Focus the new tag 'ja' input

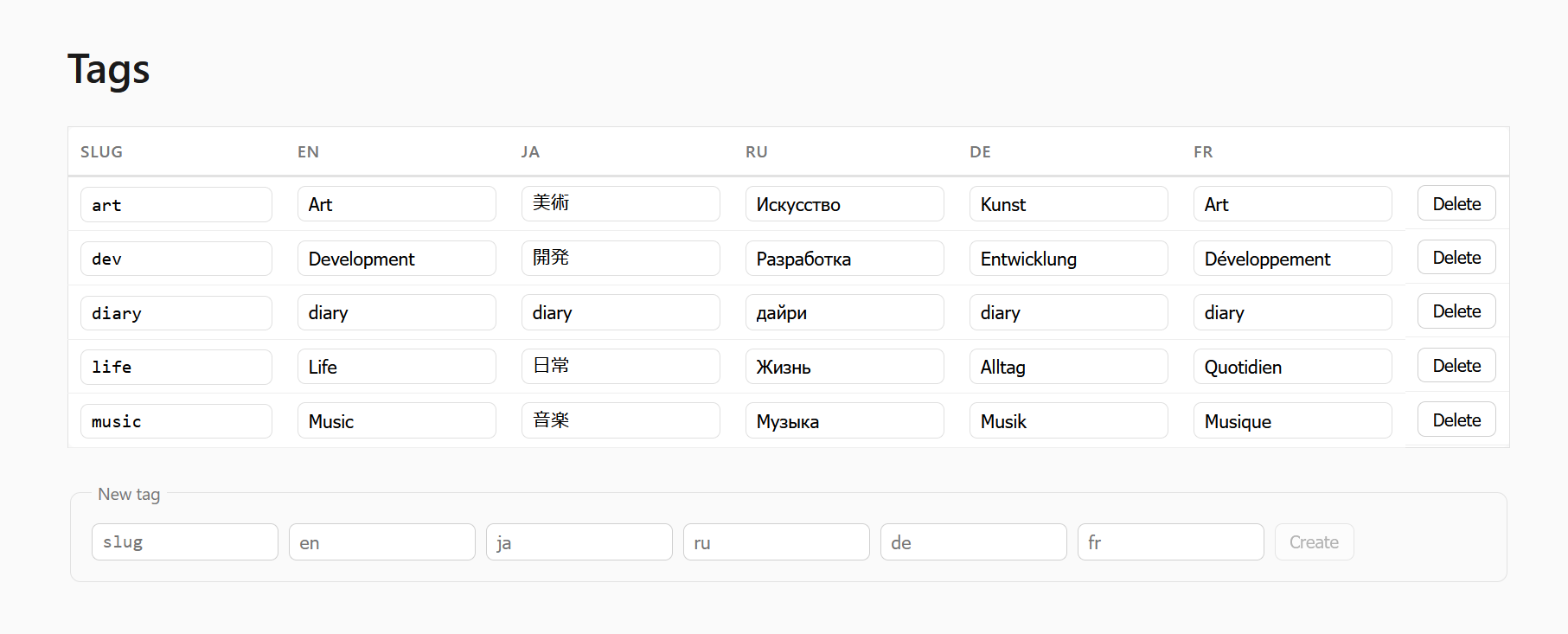coord(579,541)
